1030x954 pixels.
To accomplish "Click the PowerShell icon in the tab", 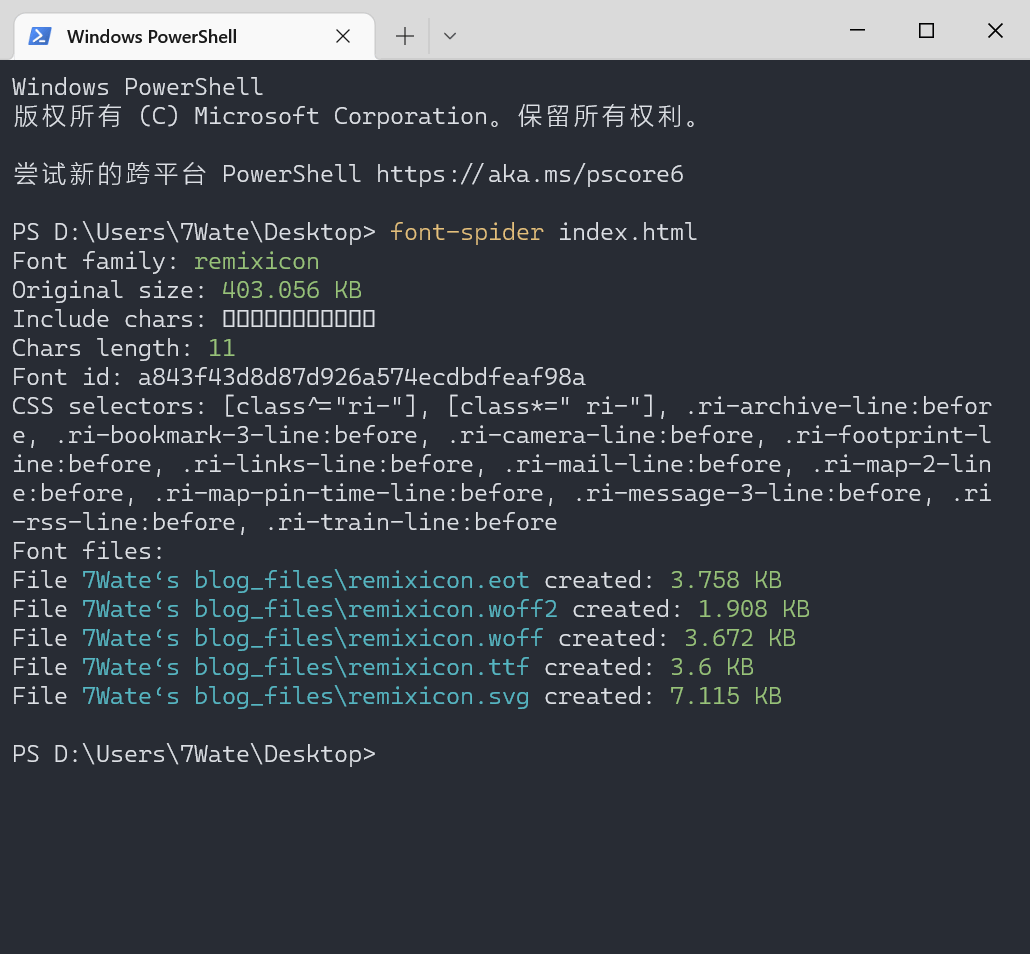I will coord(40,37).
